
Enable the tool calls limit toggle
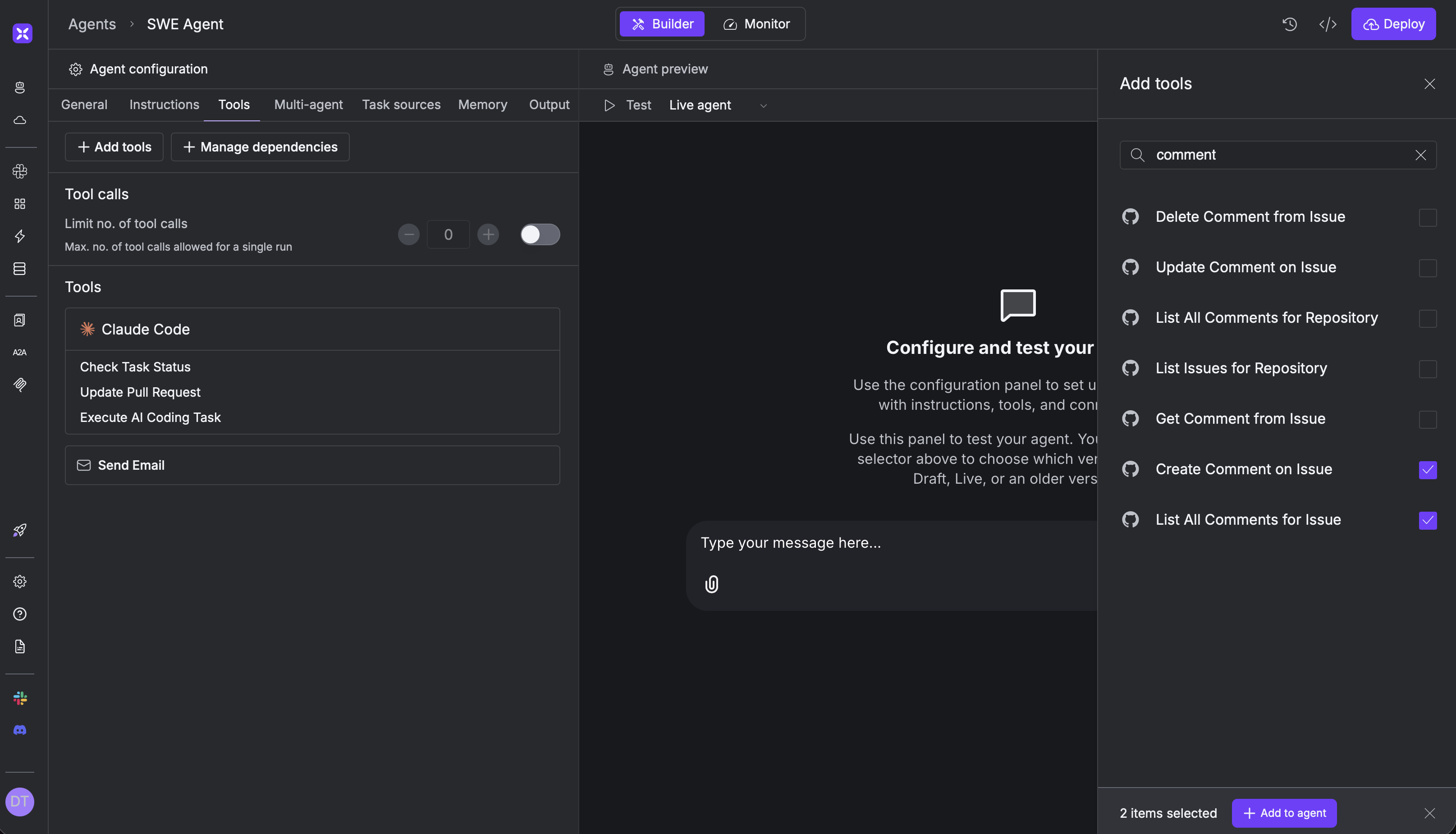(x=539, y=234)
